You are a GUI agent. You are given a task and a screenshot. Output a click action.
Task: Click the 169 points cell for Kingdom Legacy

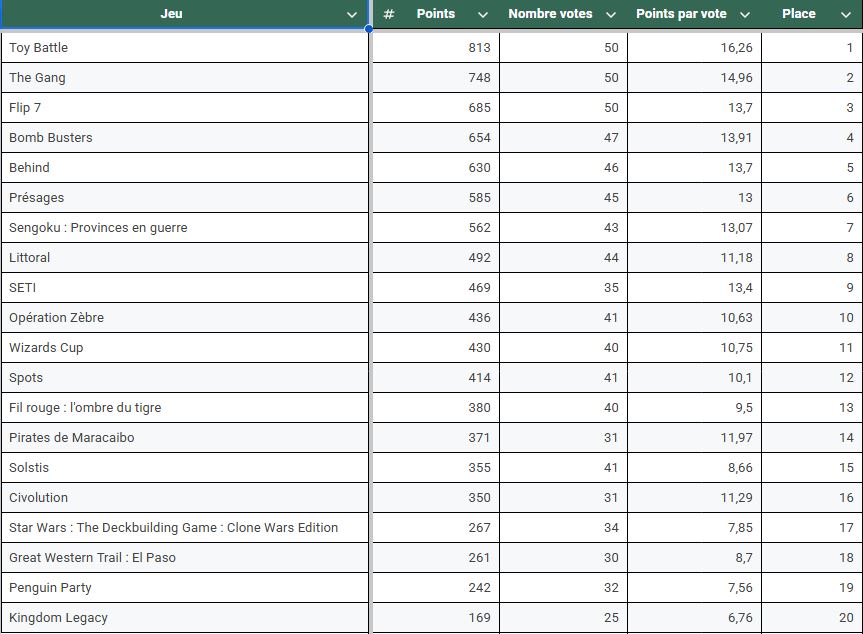(x=436, y=617)
